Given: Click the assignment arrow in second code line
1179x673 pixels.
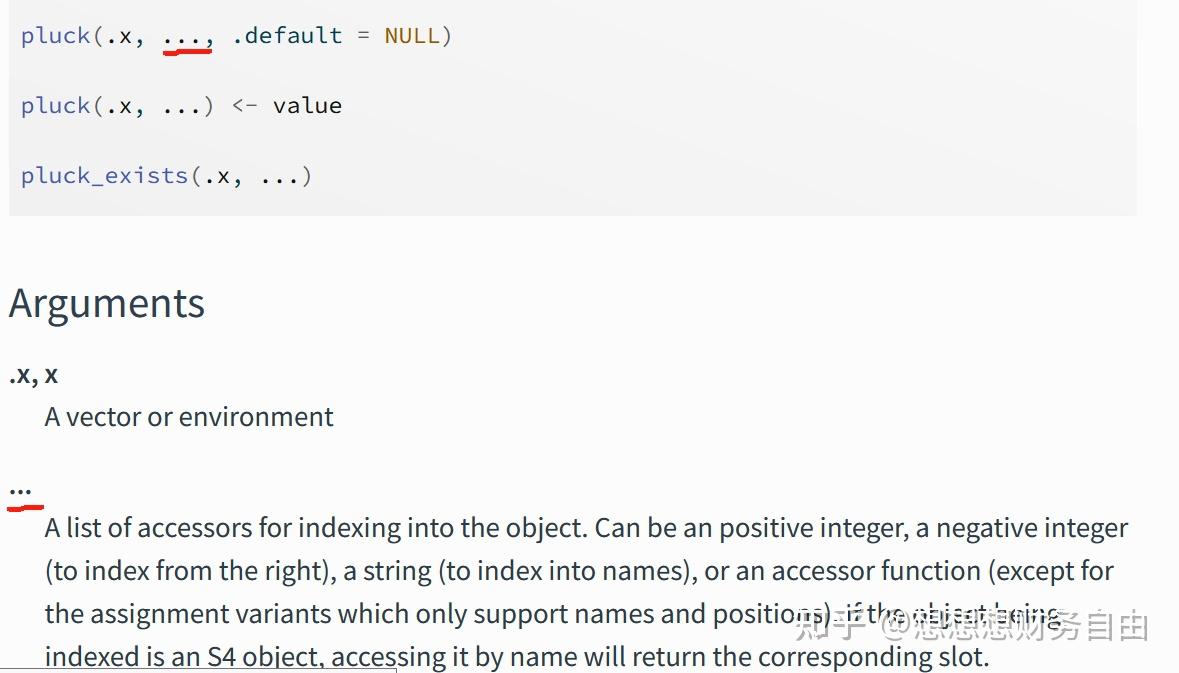Looking at the screenshot, I should 244,106.
